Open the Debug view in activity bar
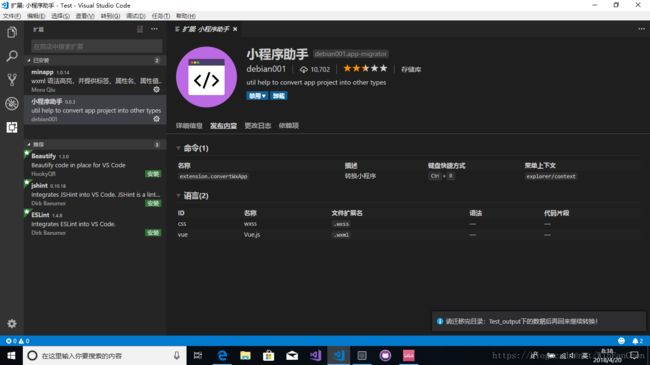Image resolution: width=650 pixels, height=365 pixels. tap(12, 104)
